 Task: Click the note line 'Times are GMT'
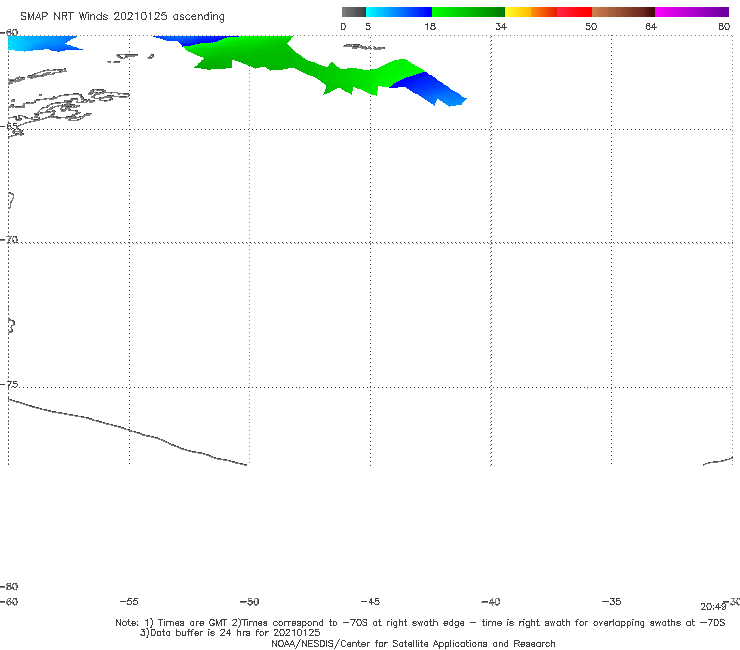[193, 623]
